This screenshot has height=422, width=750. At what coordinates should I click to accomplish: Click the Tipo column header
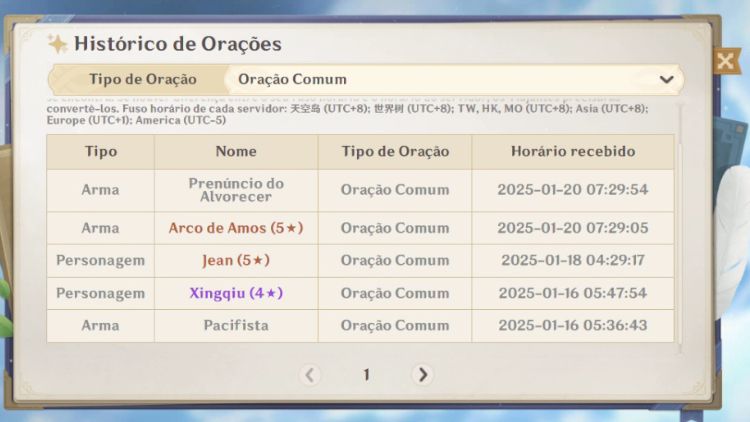click(100, 152)
